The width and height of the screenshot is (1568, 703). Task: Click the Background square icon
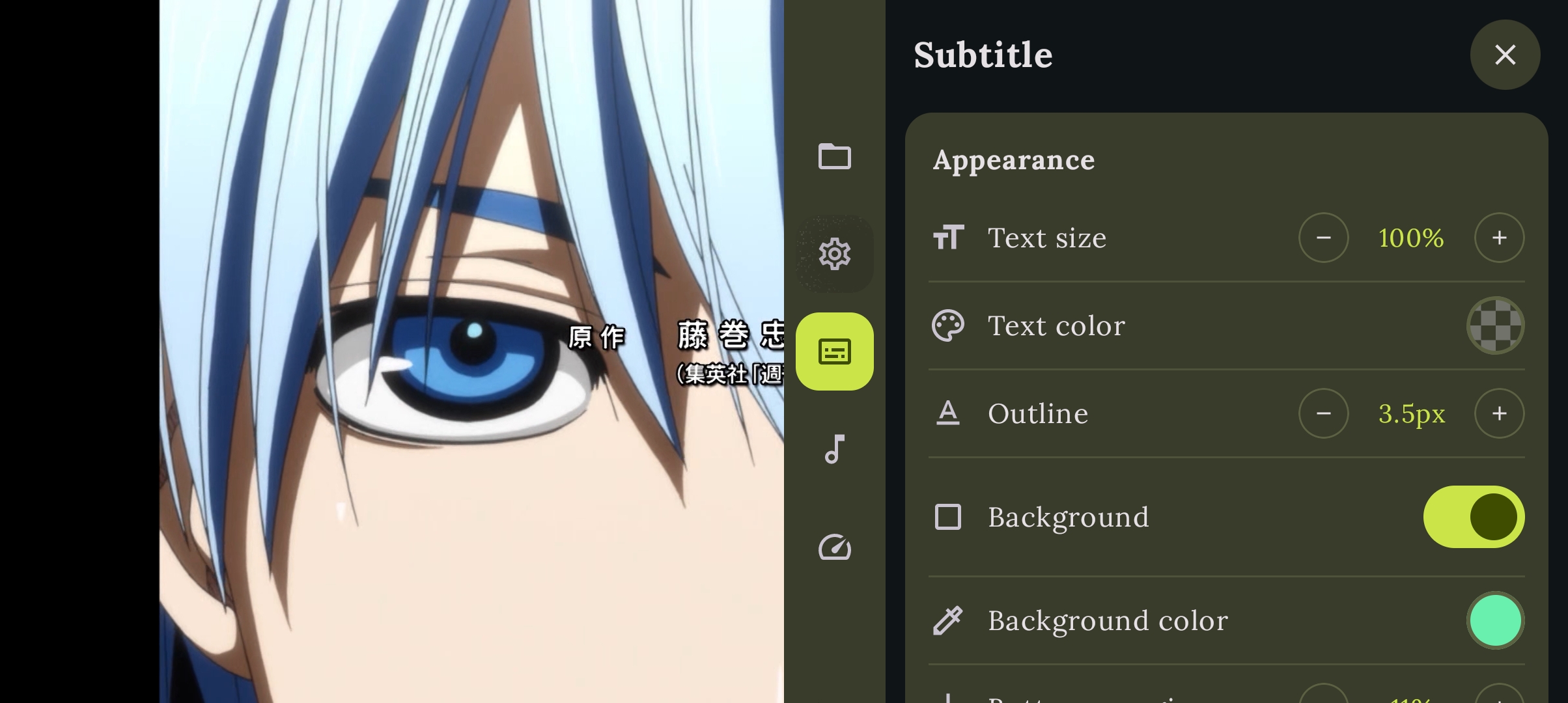948,517
